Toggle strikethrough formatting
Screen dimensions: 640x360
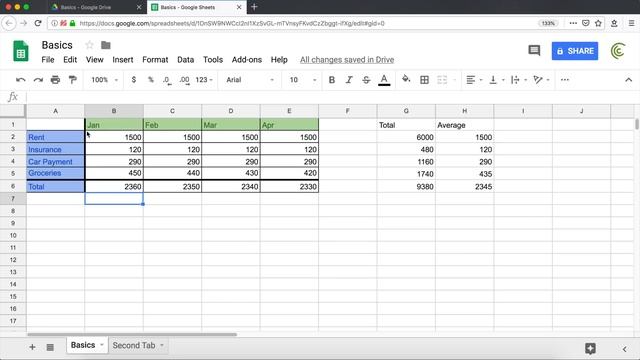click(366, 80)
